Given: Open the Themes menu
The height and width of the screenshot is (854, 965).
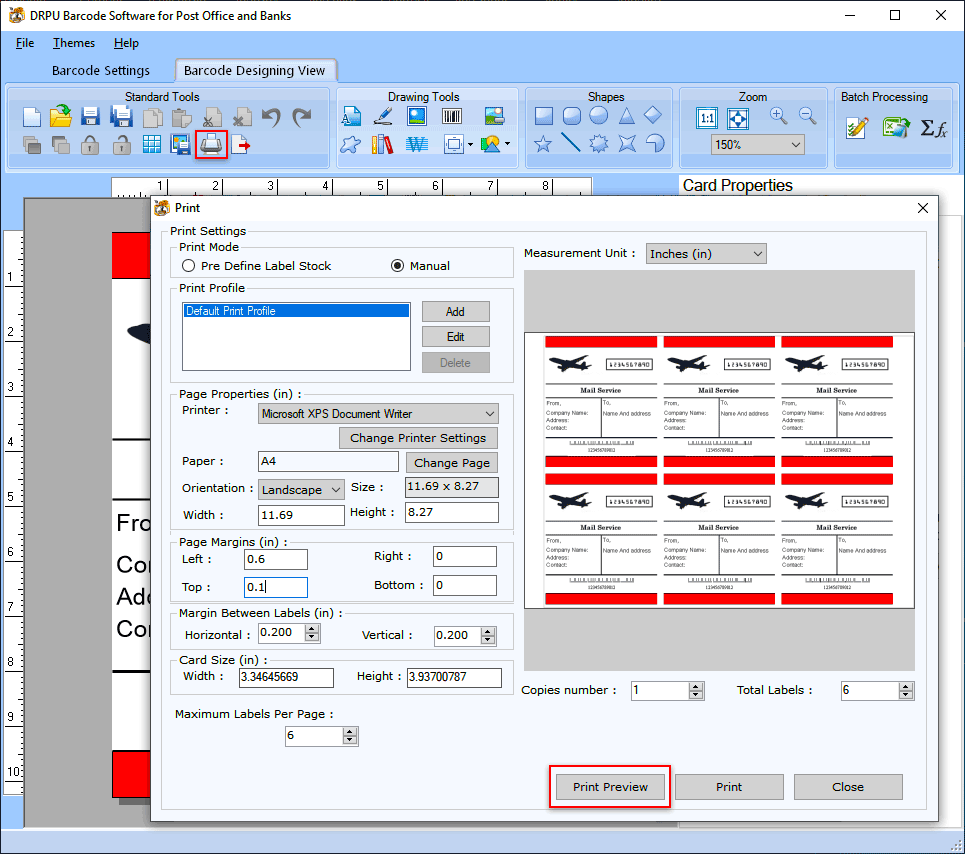Looking at the screenshot, I should coord(74,43).
